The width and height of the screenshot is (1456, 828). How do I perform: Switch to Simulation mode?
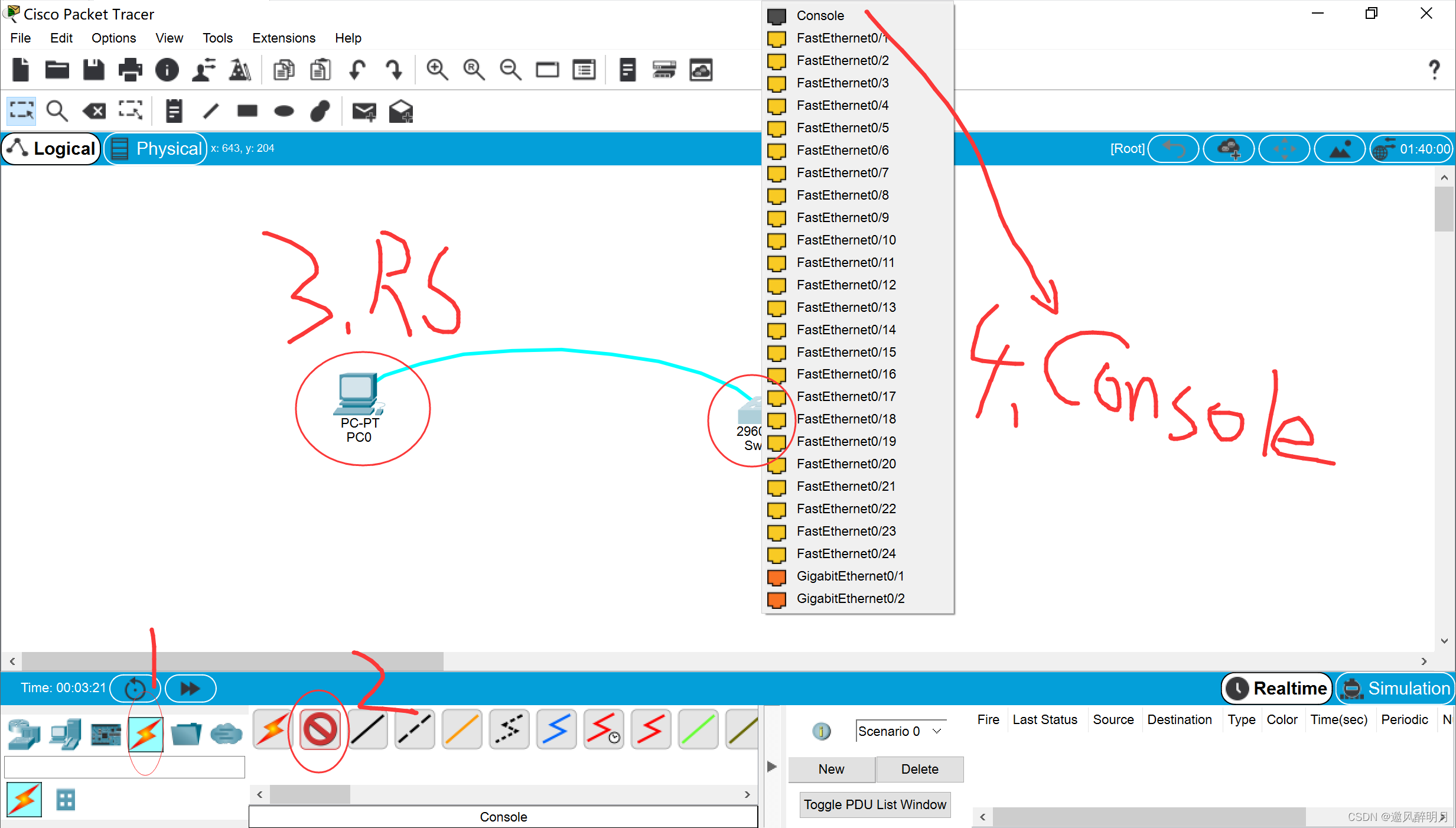click(1395, 689)
